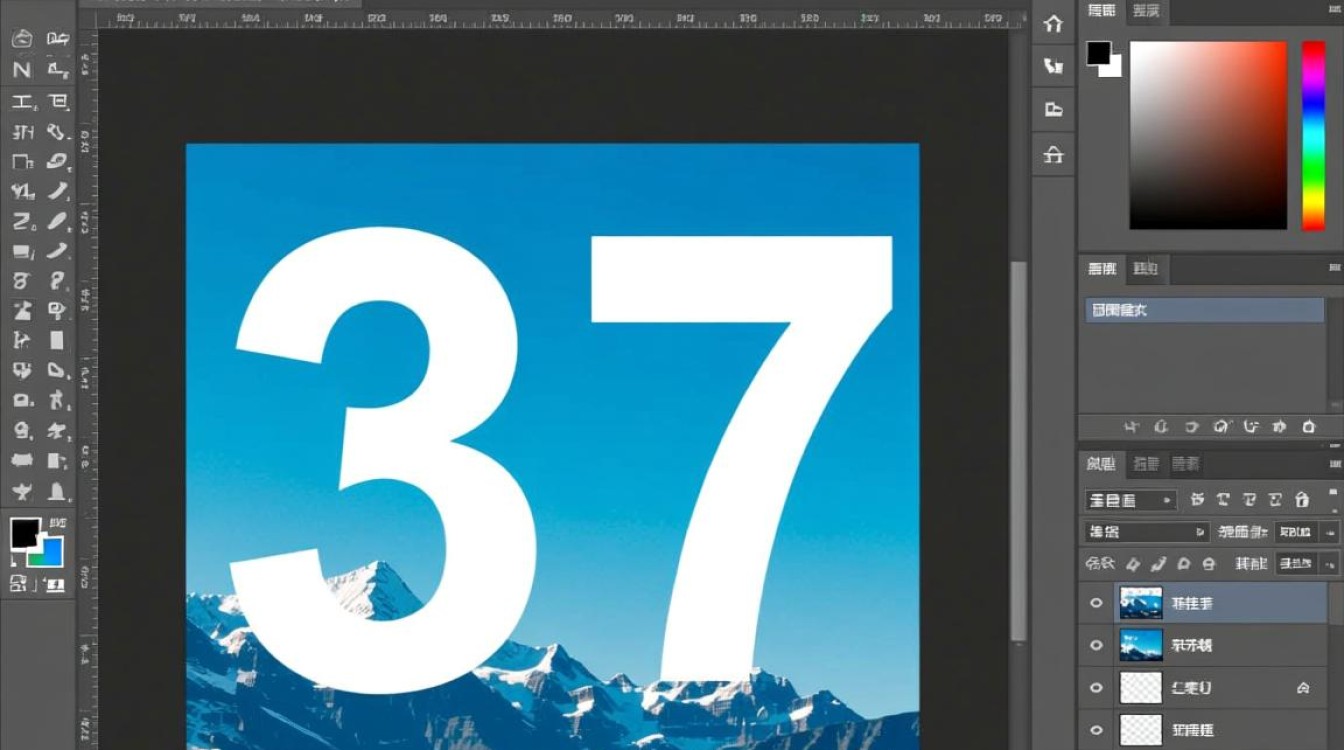The width and height of the screenshot is (1344, 750).
Task: Click the last icon in the Layers lock row
Action: (1209, 564)
